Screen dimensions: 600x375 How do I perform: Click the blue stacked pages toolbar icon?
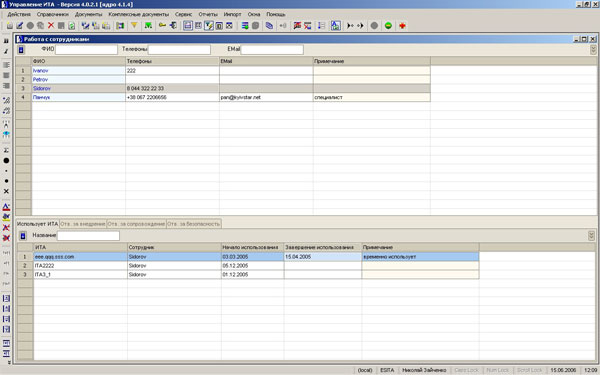pyautogui.click(x=269, y=26)
